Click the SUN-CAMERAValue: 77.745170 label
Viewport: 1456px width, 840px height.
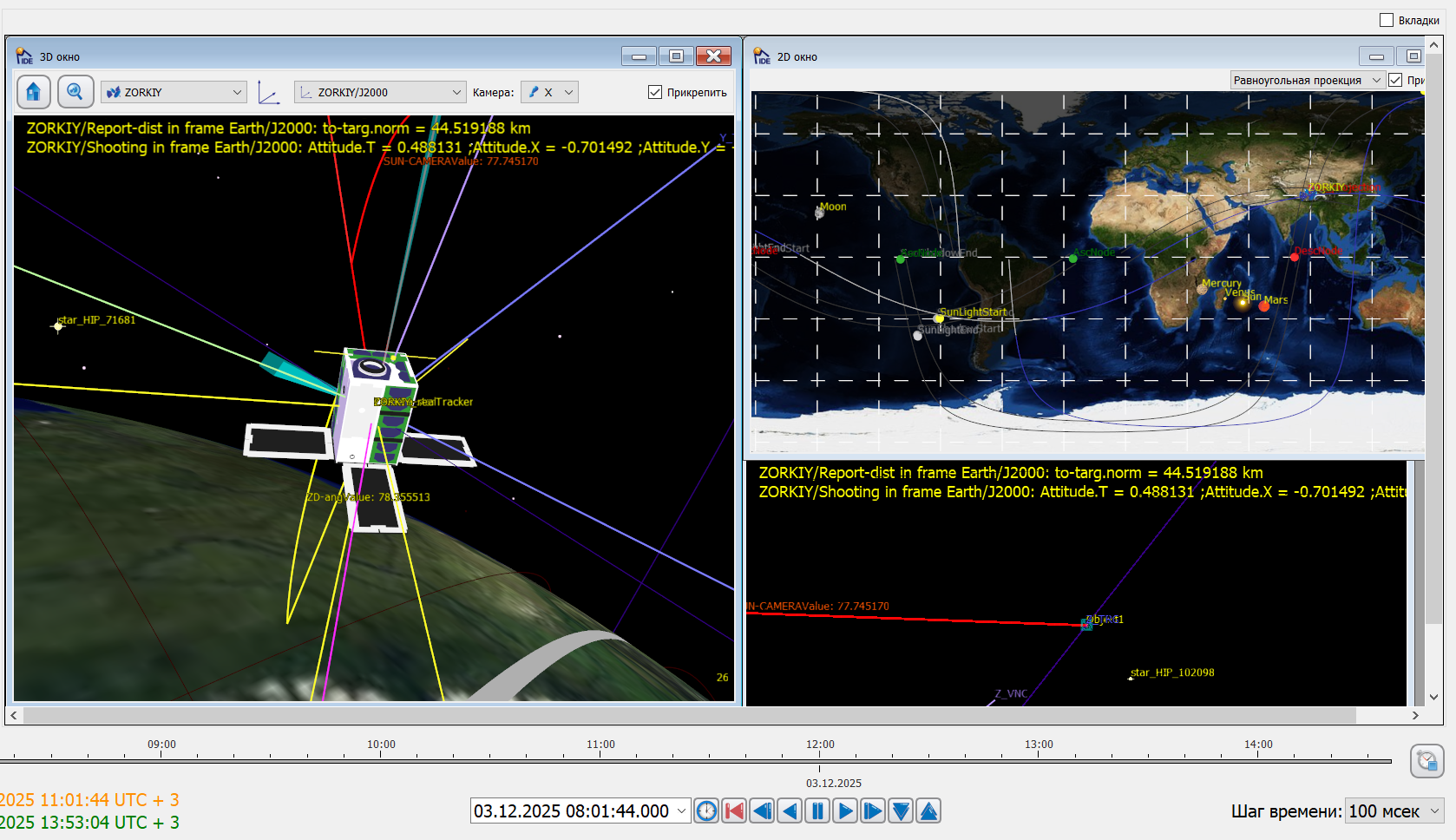tap(462, 161)
